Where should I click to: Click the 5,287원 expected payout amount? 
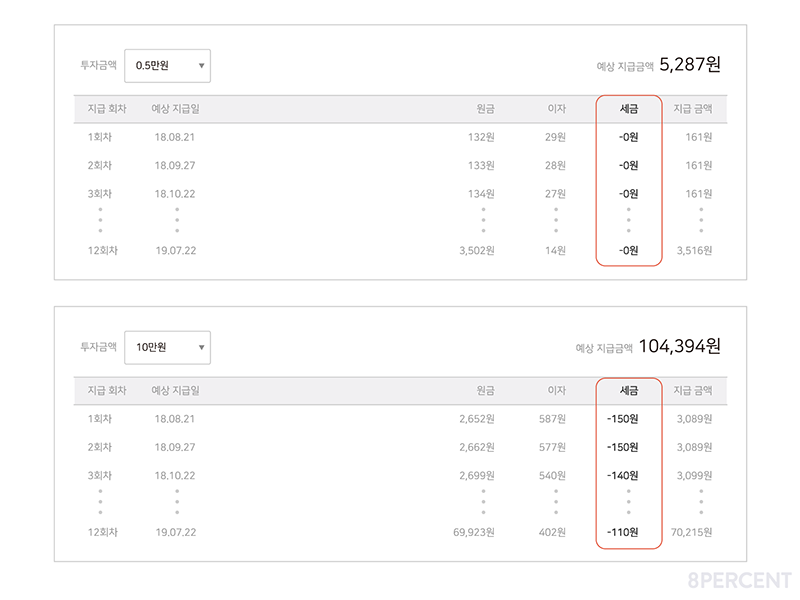690,65
